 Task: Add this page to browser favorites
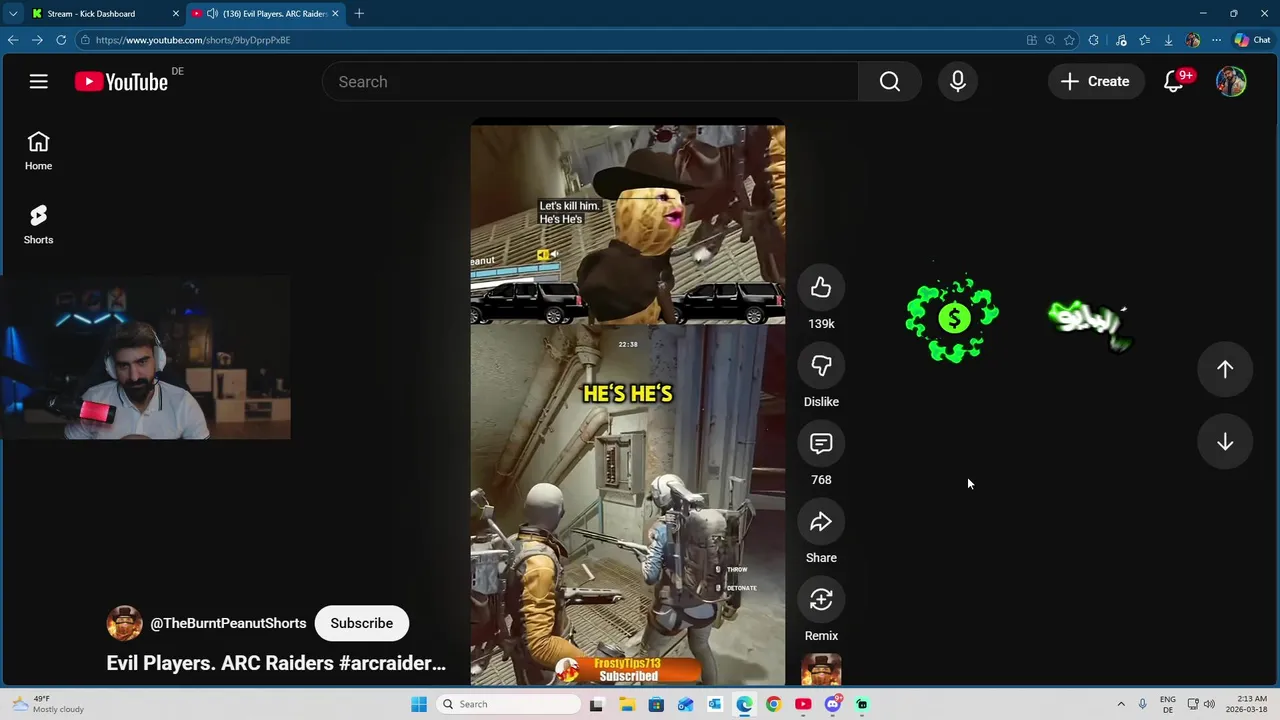click(1069, 40)
